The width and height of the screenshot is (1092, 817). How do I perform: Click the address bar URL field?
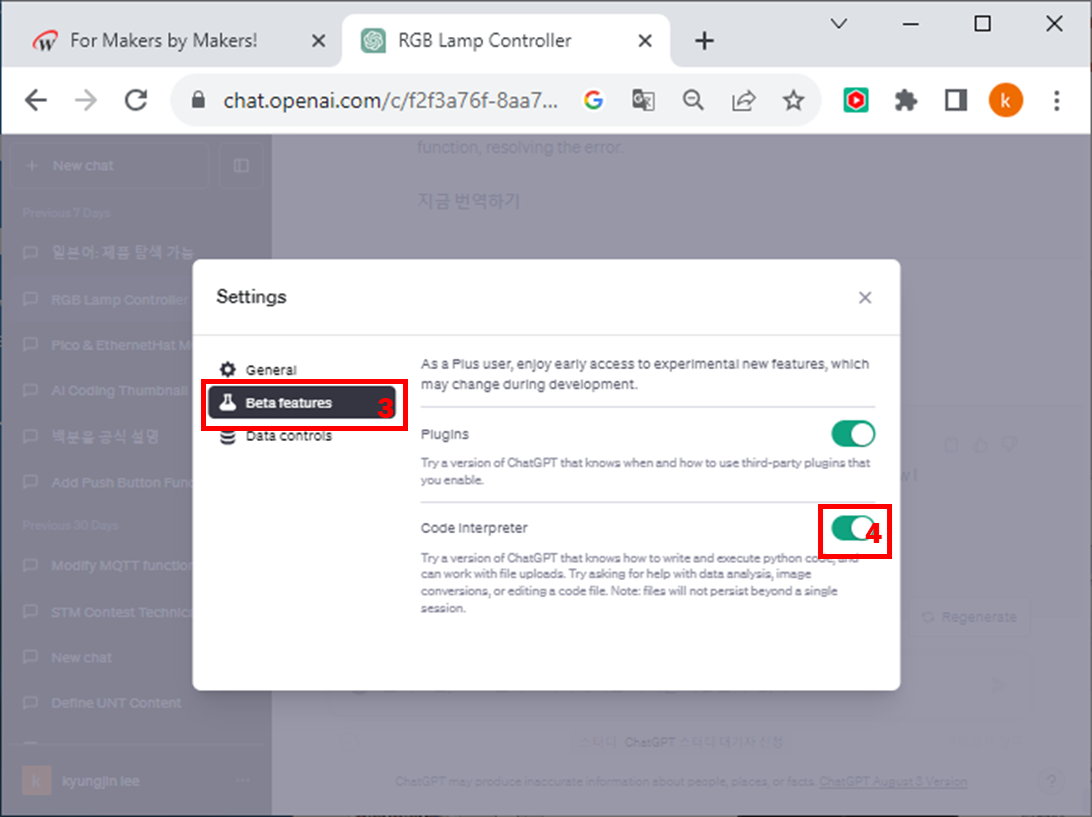click(389, 101)
